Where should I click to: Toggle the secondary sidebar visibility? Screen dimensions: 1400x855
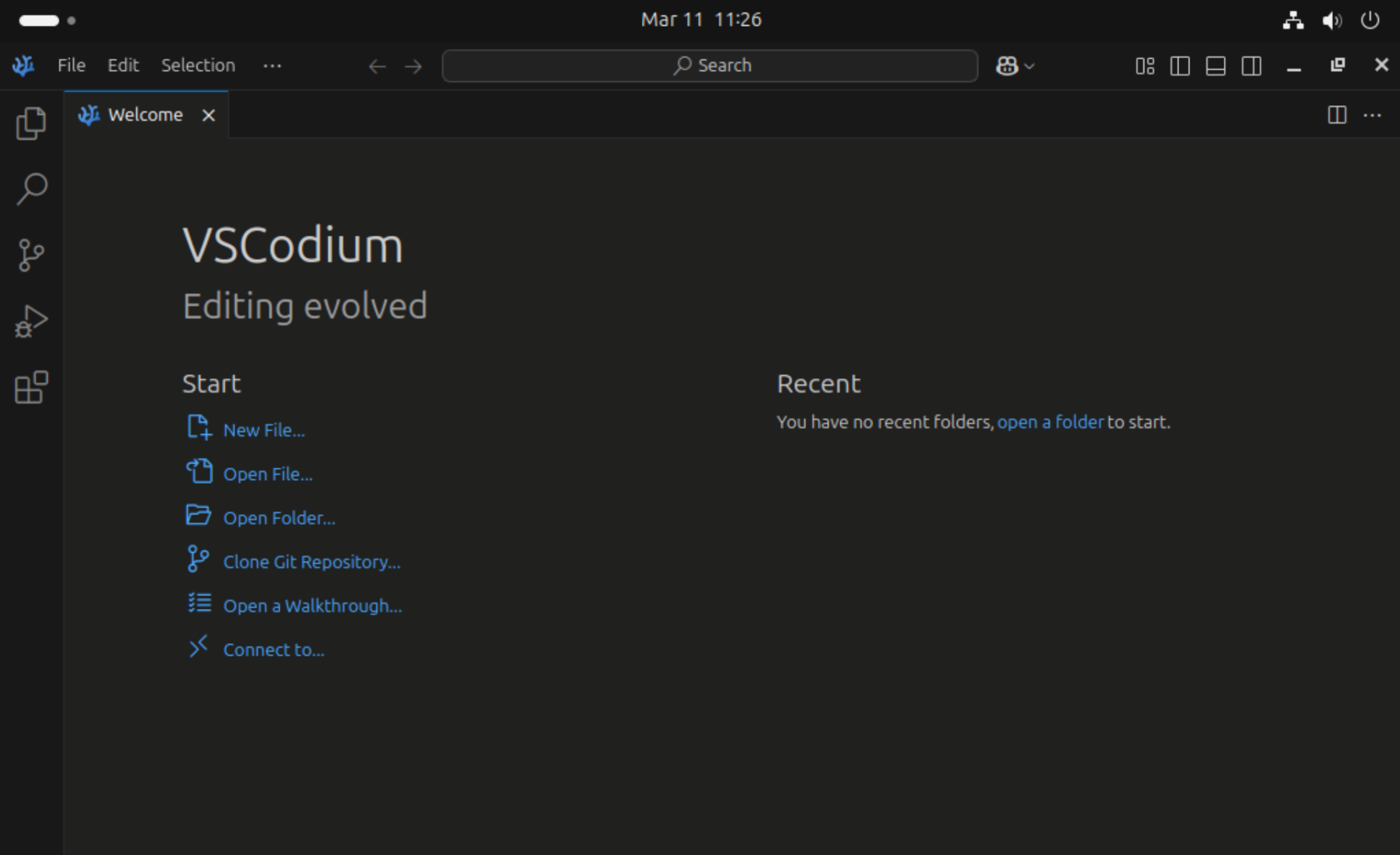click(1252, 66)
